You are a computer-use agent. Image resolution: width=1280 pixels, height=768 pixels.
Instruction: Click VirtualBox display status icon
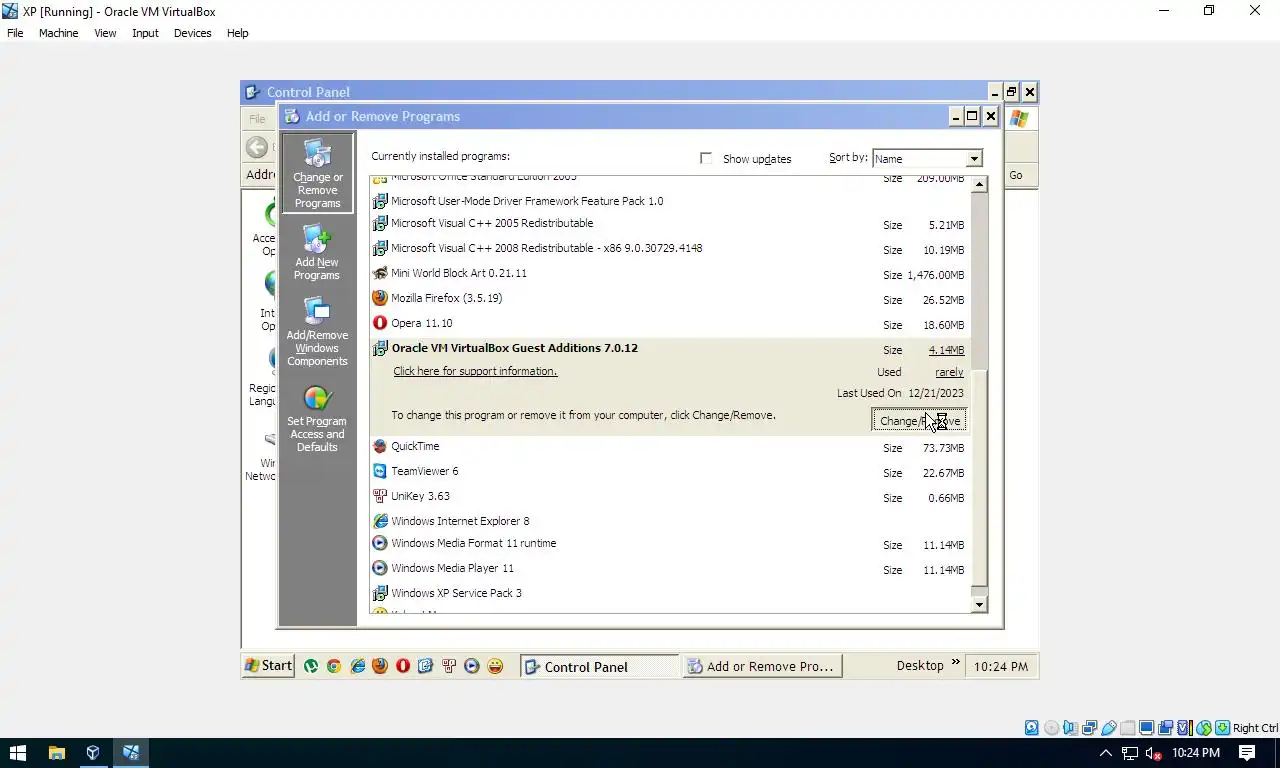[1146, 728]
